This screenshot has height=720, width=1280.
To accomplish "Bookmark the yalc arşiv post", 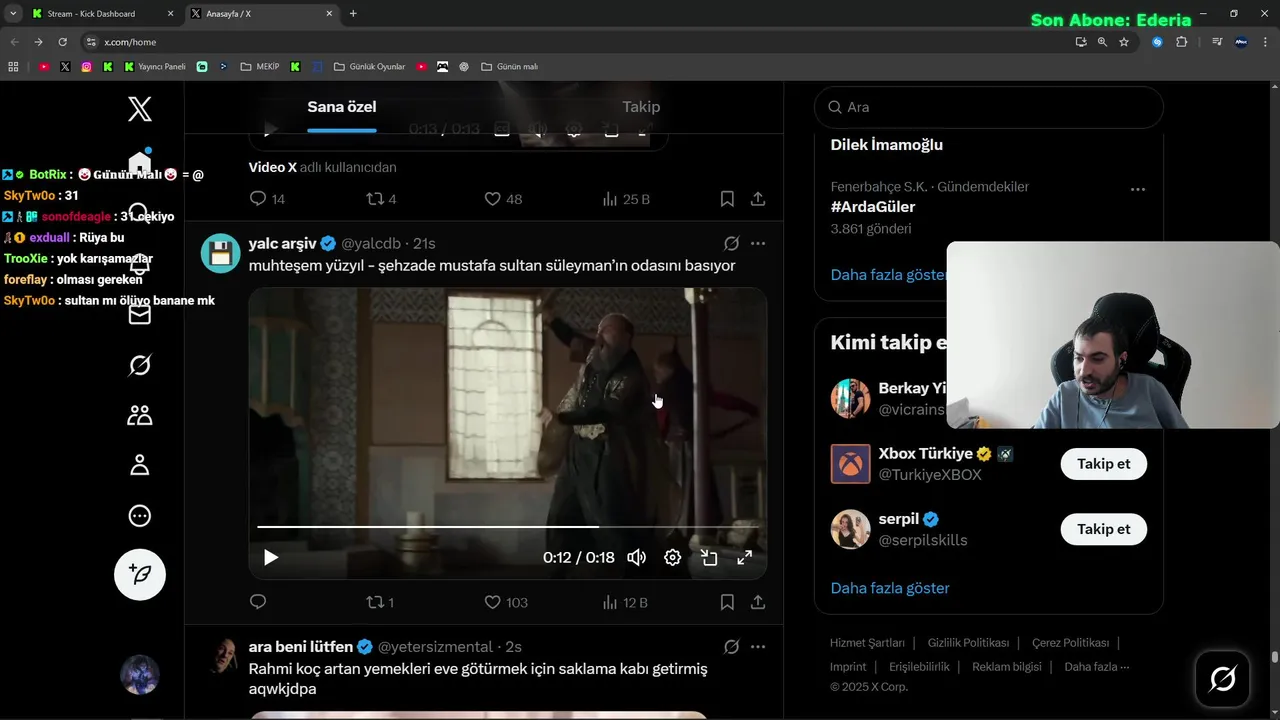I will [727, 602].
